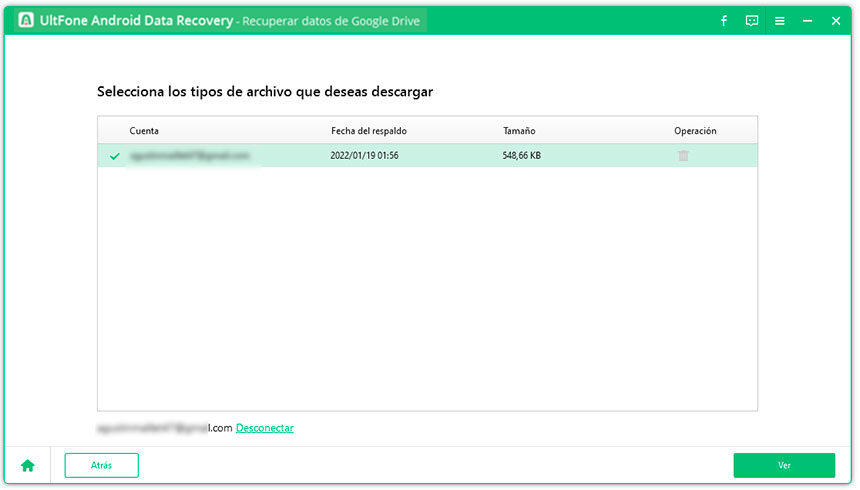Screen dimensions: 860x490
Task: Toggle the green checkmark on backup row
Action: pos(115,156)
